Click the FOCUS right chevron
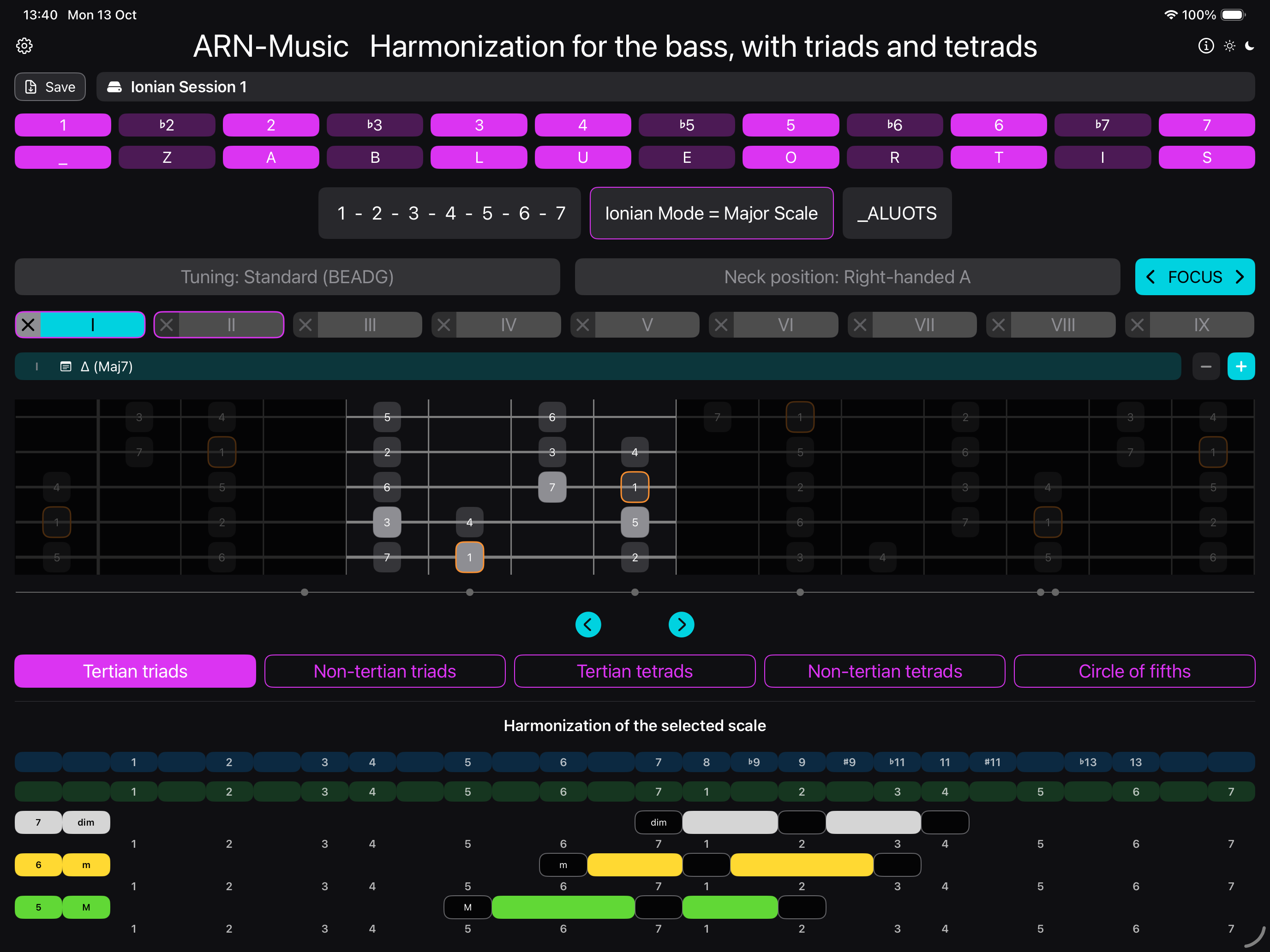The height and width of the screenshot is (952, 1270). point(1240,277)
